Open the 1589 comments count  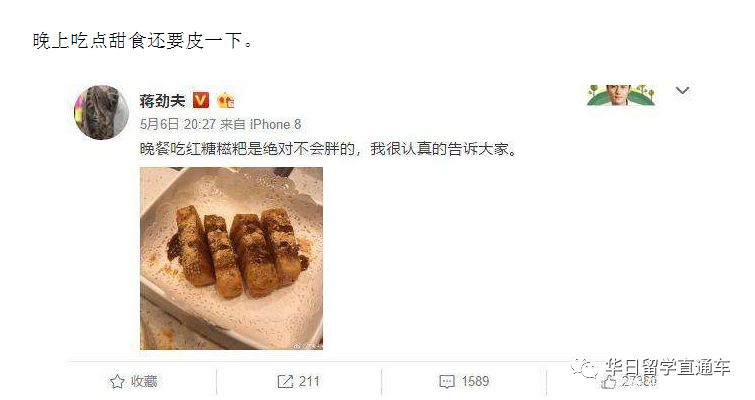click(475, 382)
